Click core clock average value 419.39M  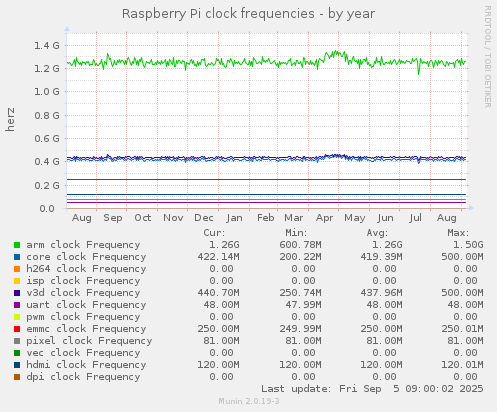(x=381, y=257)
